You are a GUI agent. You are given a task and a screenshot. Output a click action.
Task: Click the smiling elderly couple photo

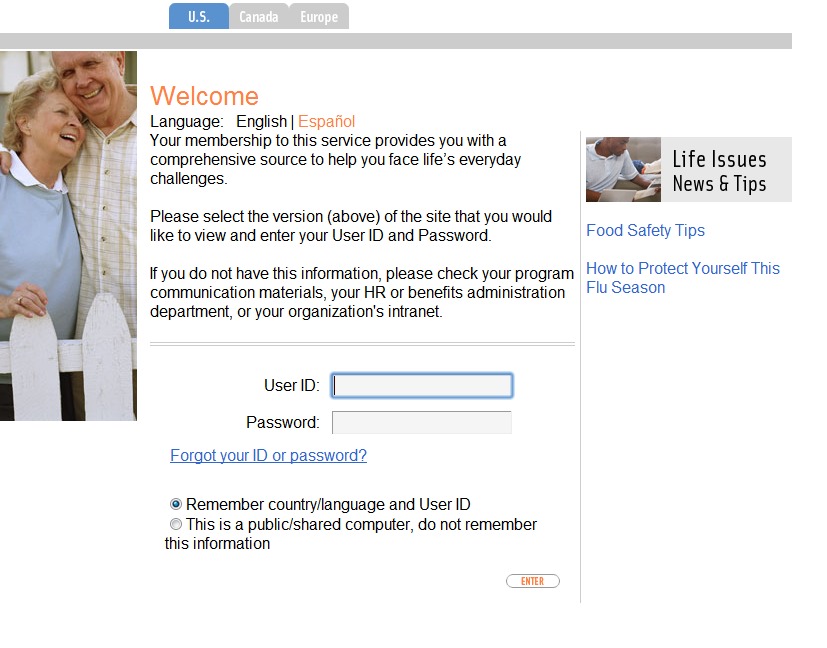pos(68,236)
